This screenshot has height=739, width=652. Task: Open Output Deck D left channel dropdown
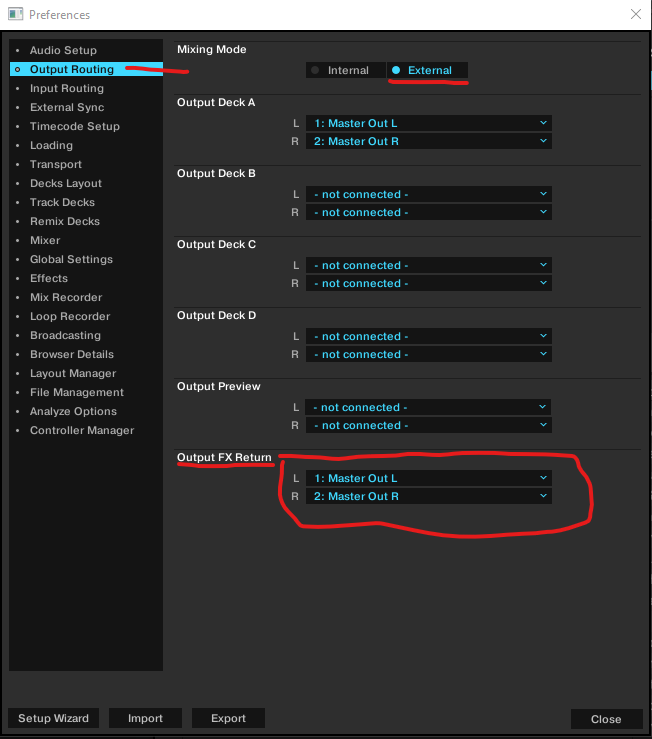(429, 336)
